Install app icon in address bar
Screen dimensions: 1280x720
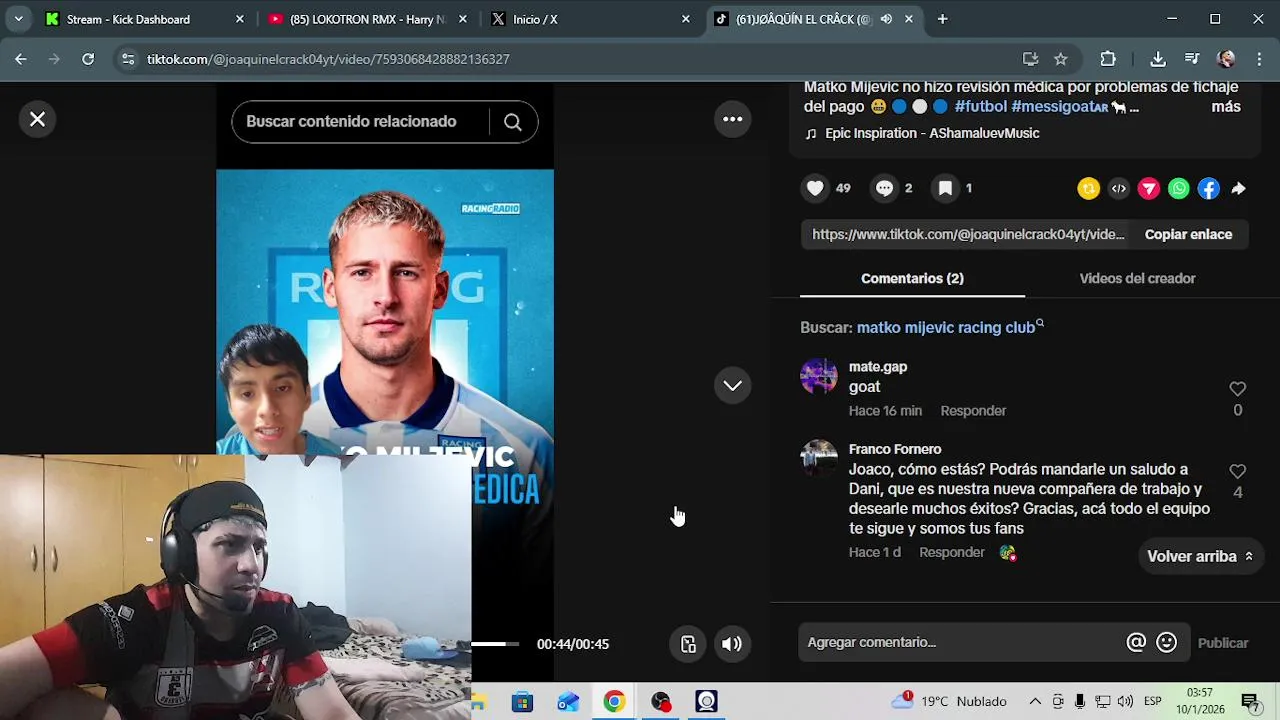coord(1030,59)
